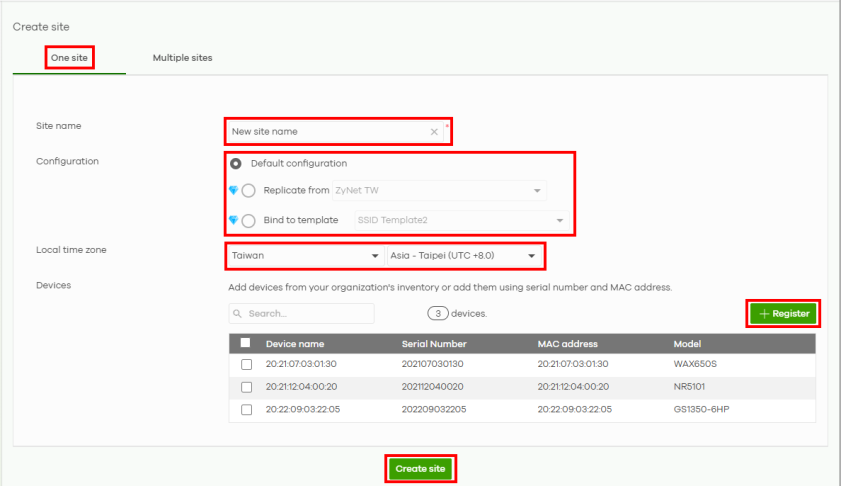Select the GS1350-6HP device checkbox
841x486 pixels.
246,410
